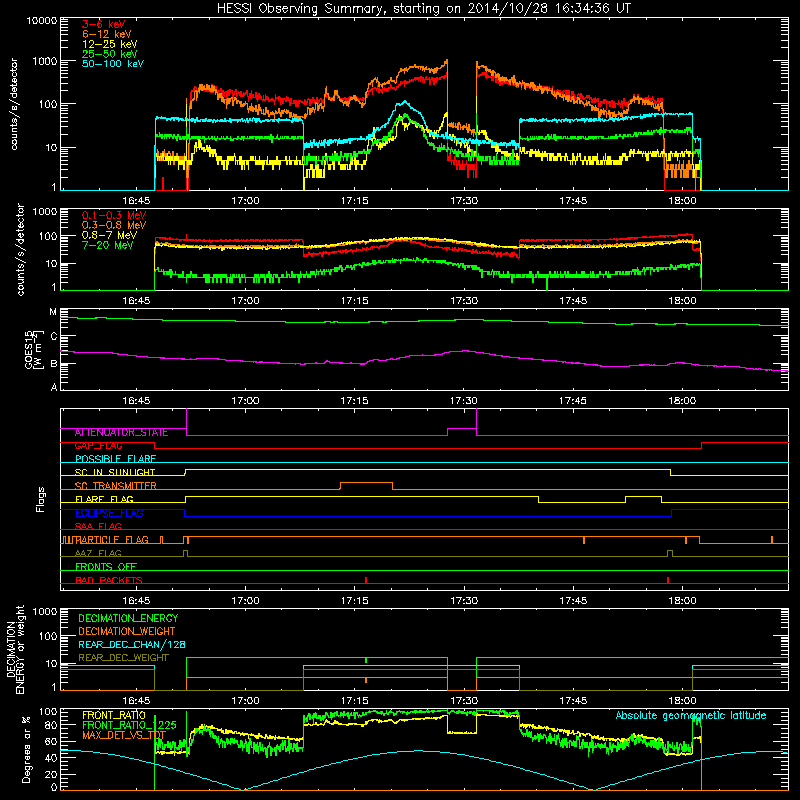Image resolution: width=800 pixels, height=800 pixels.
Task: Click the 0.1-0.3 MeV legend label
Action: pos(114,215)
